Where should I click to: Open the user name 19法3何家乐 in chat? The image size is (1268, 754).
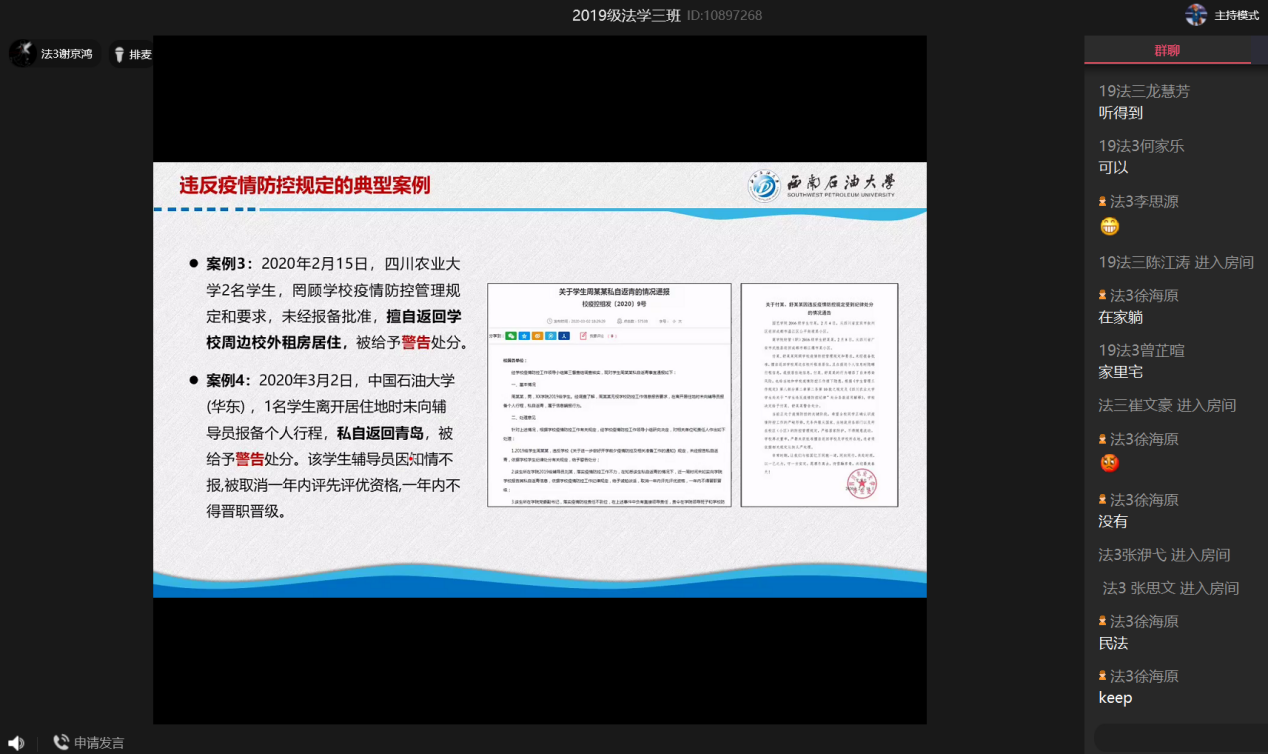[x=1141, y=146]
